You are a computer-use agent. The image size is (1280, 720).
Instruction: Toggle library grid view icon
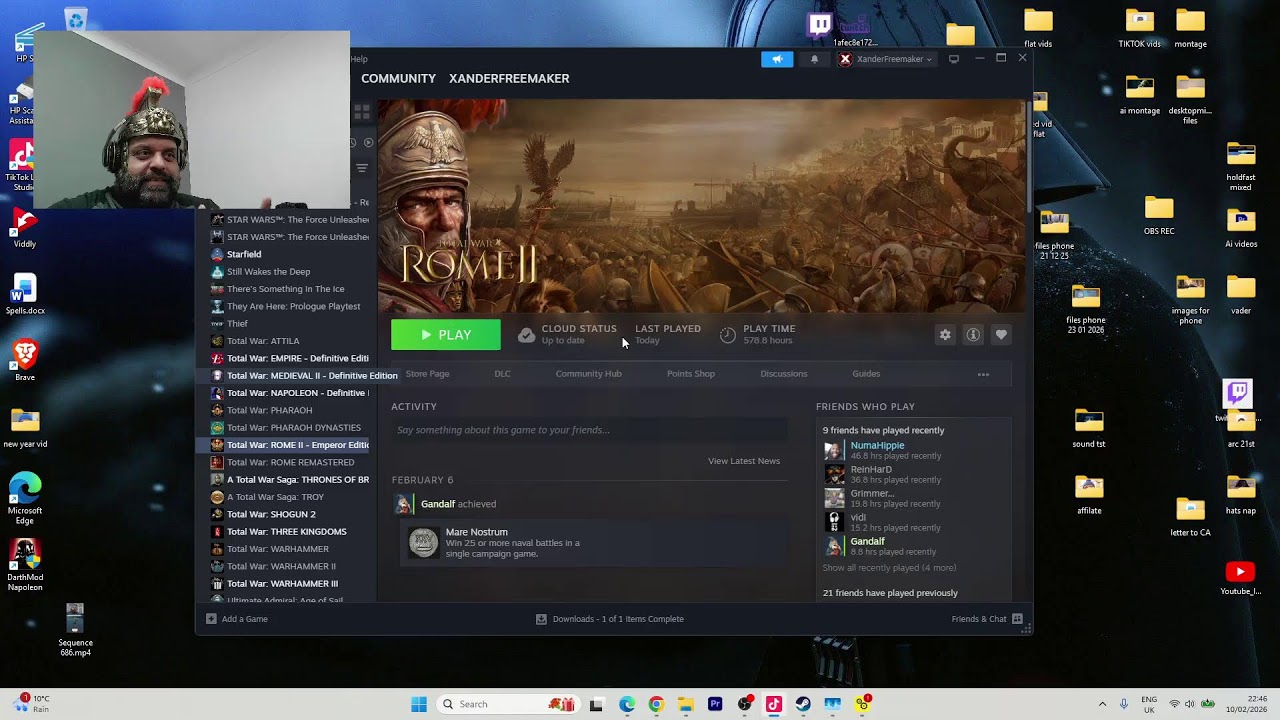[x=362, y=112]
